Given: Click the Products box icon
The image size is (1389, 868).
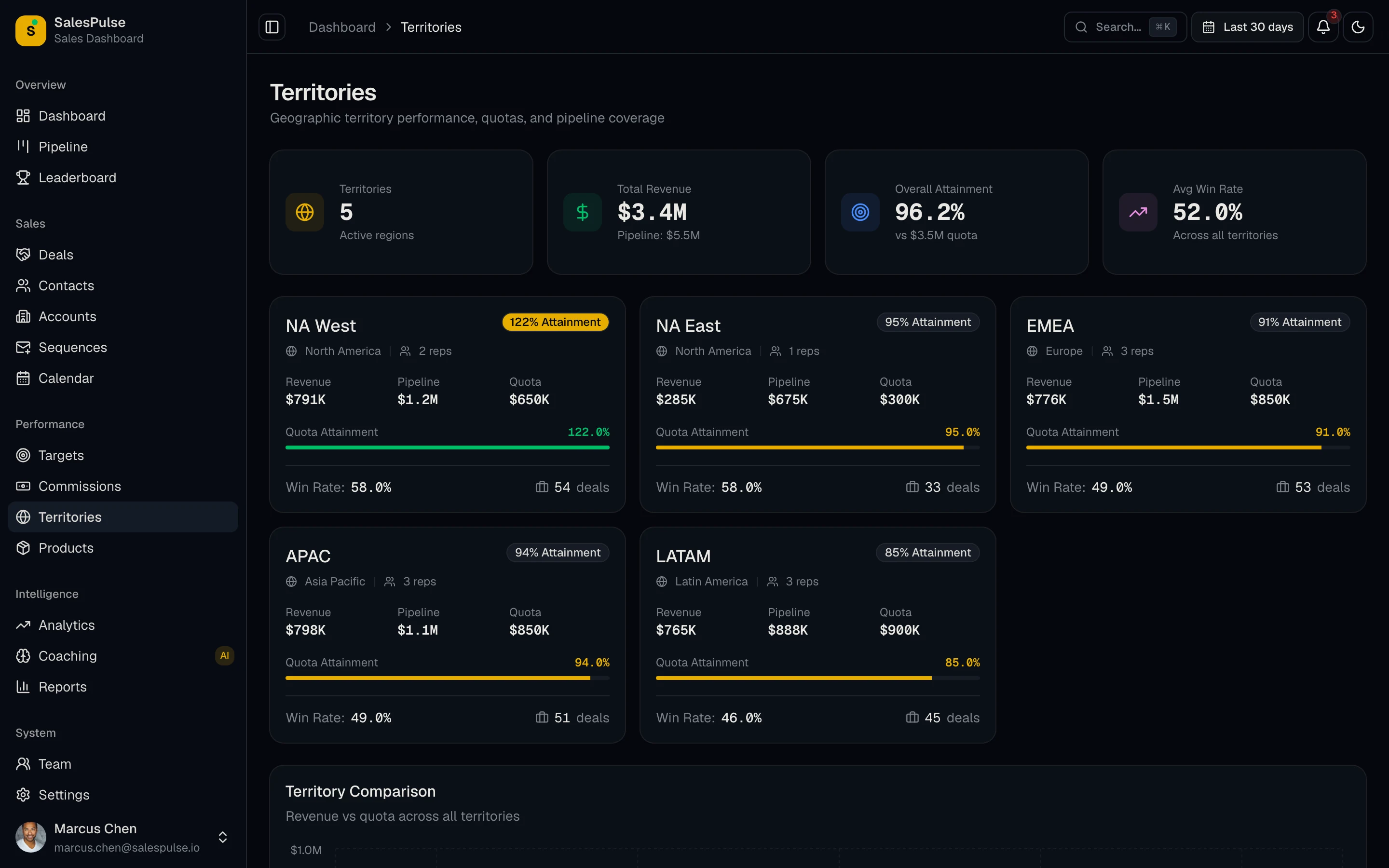Looking at the screenshot, I should click(23, 548).
